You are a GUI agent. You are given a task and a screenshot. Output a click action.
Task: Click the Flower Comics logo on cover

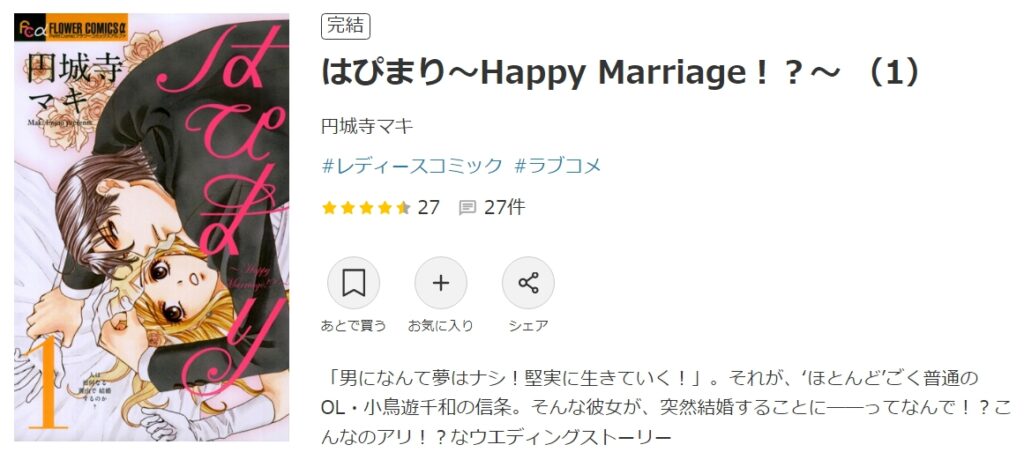point(71,28)
